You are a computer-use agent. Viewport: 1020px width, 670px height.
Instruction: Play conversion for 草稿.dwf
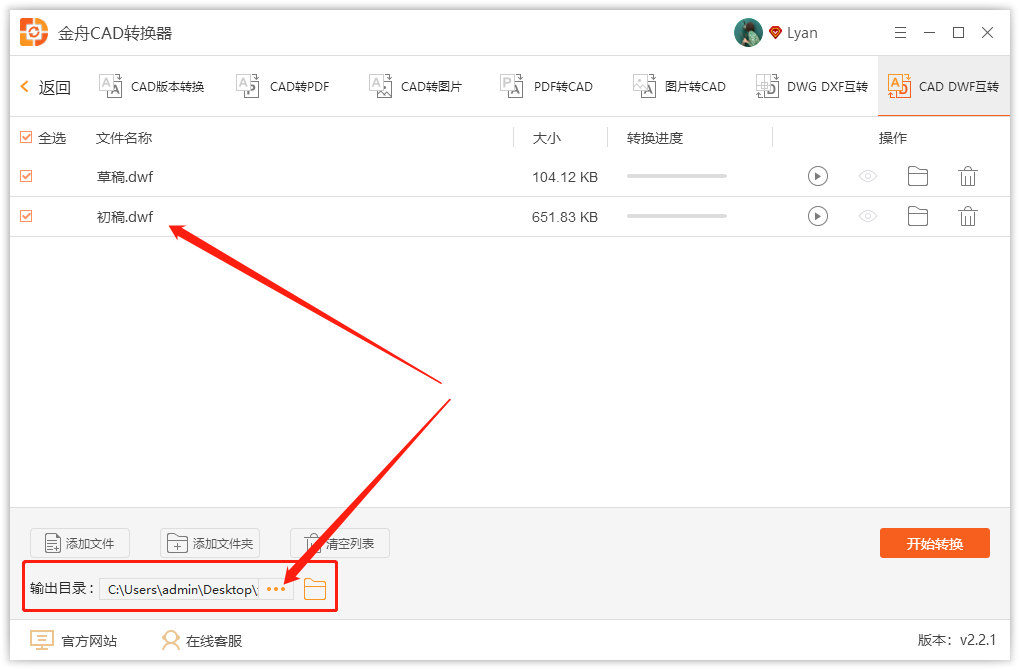(818, 176)
